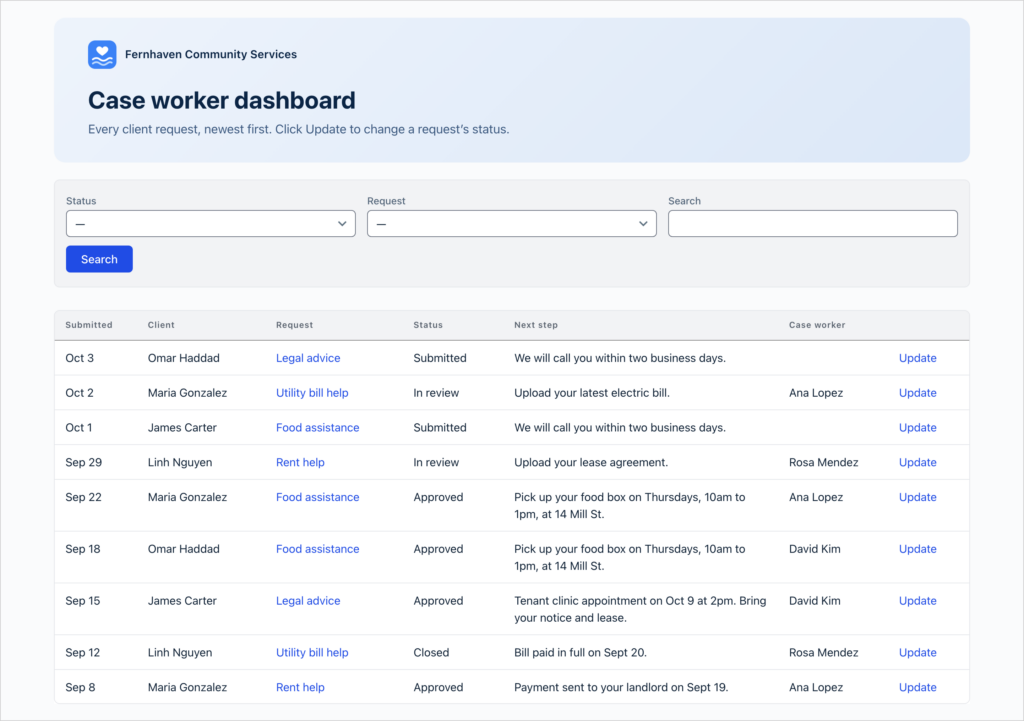Click the Case worker column header
The height and width of the screenshot is (721, 1024).
816,325
